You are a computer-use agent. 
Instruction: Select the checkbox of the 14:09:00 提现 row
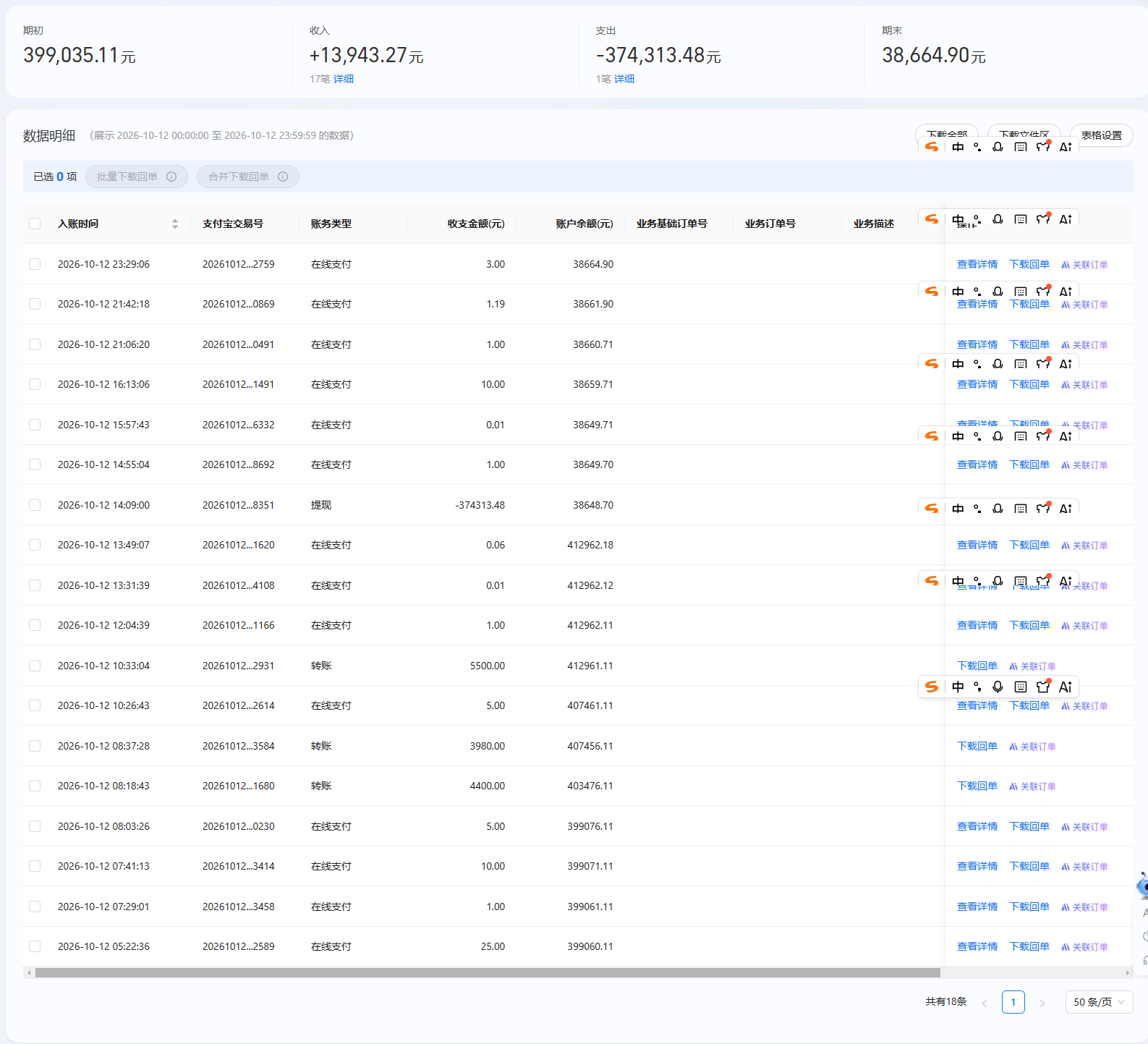coord(35,505)
